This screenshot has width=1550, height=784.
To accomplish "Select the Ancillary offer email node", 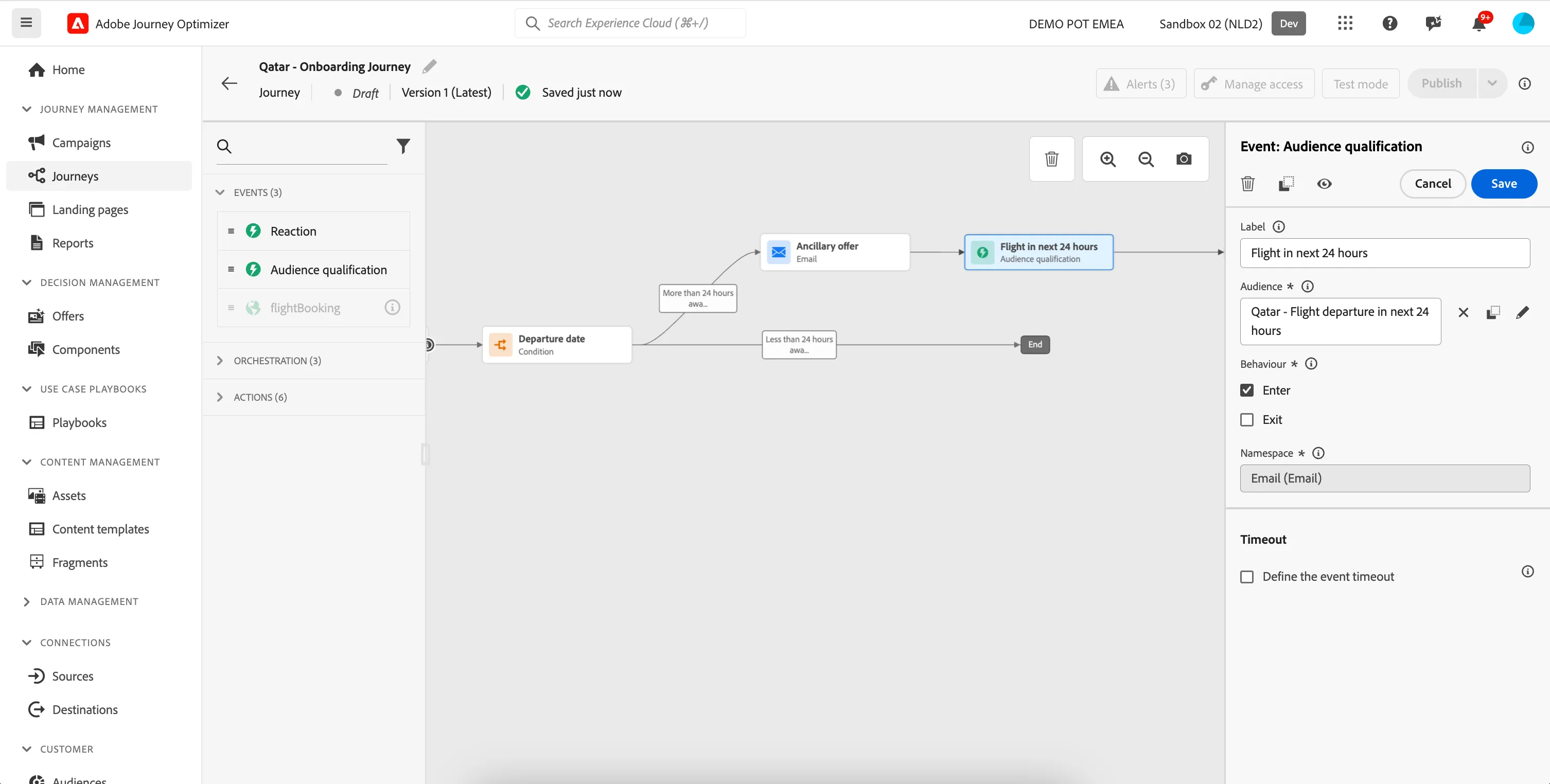I will point(835,252).
